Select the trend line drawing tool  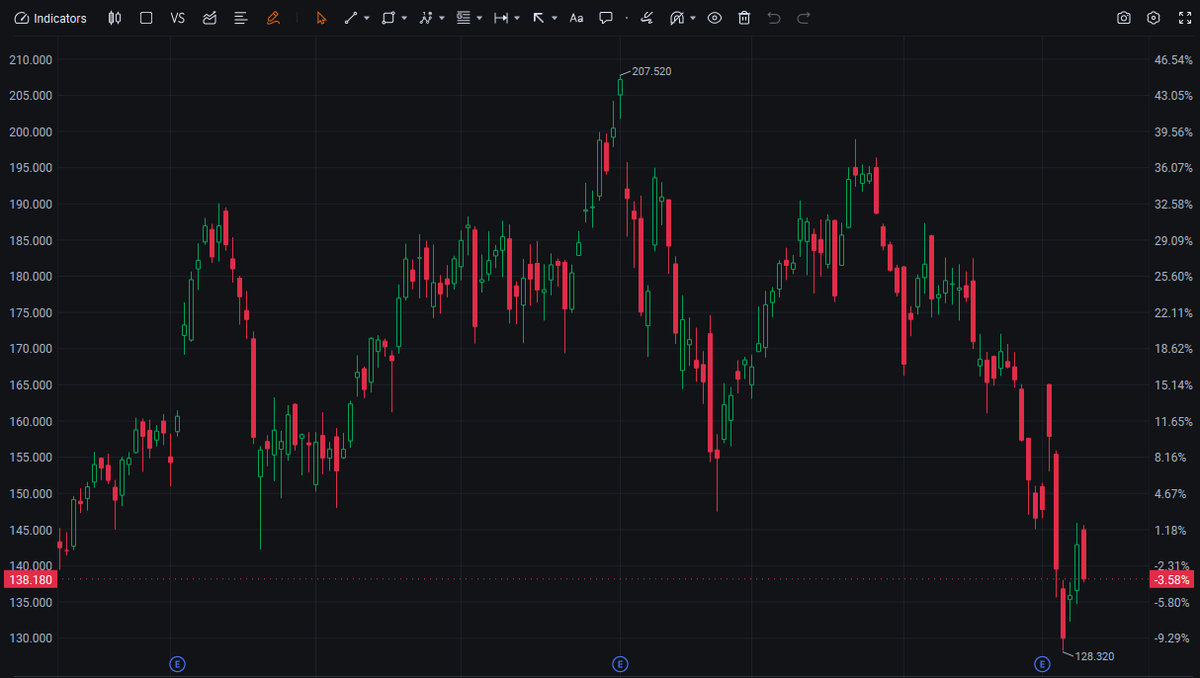pyautogui.click(x=350, y=18)
